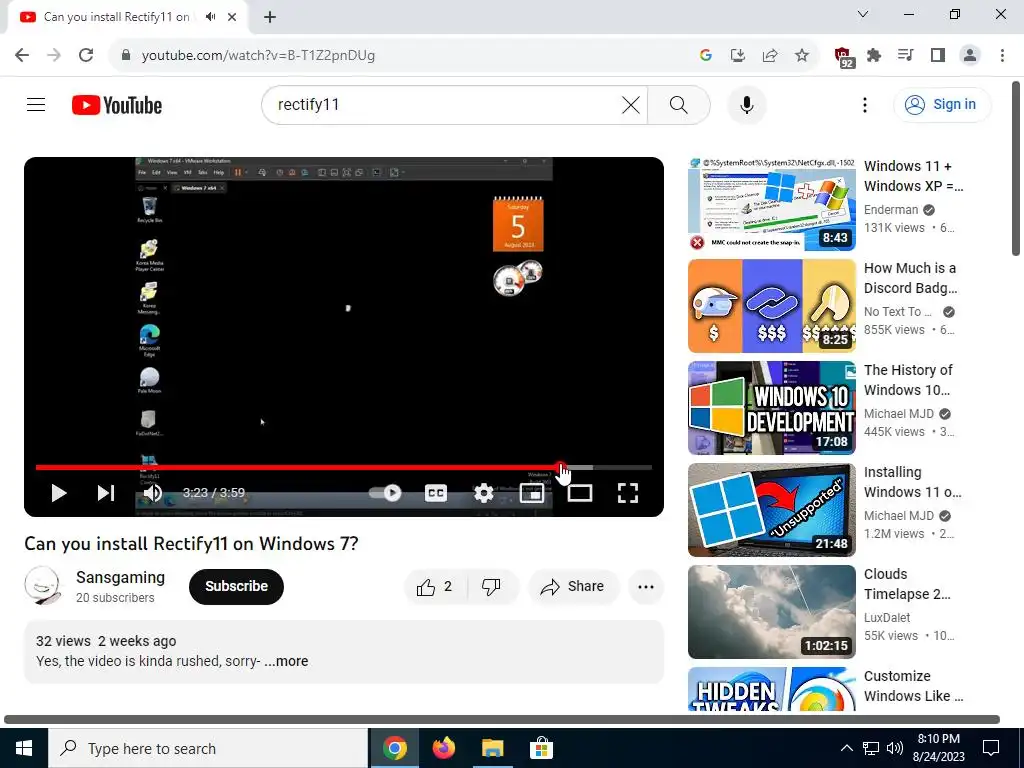This screenshot has height=768, width=1024.
Task: Share this page from the address bar
Action: click(x=770, y=55)
